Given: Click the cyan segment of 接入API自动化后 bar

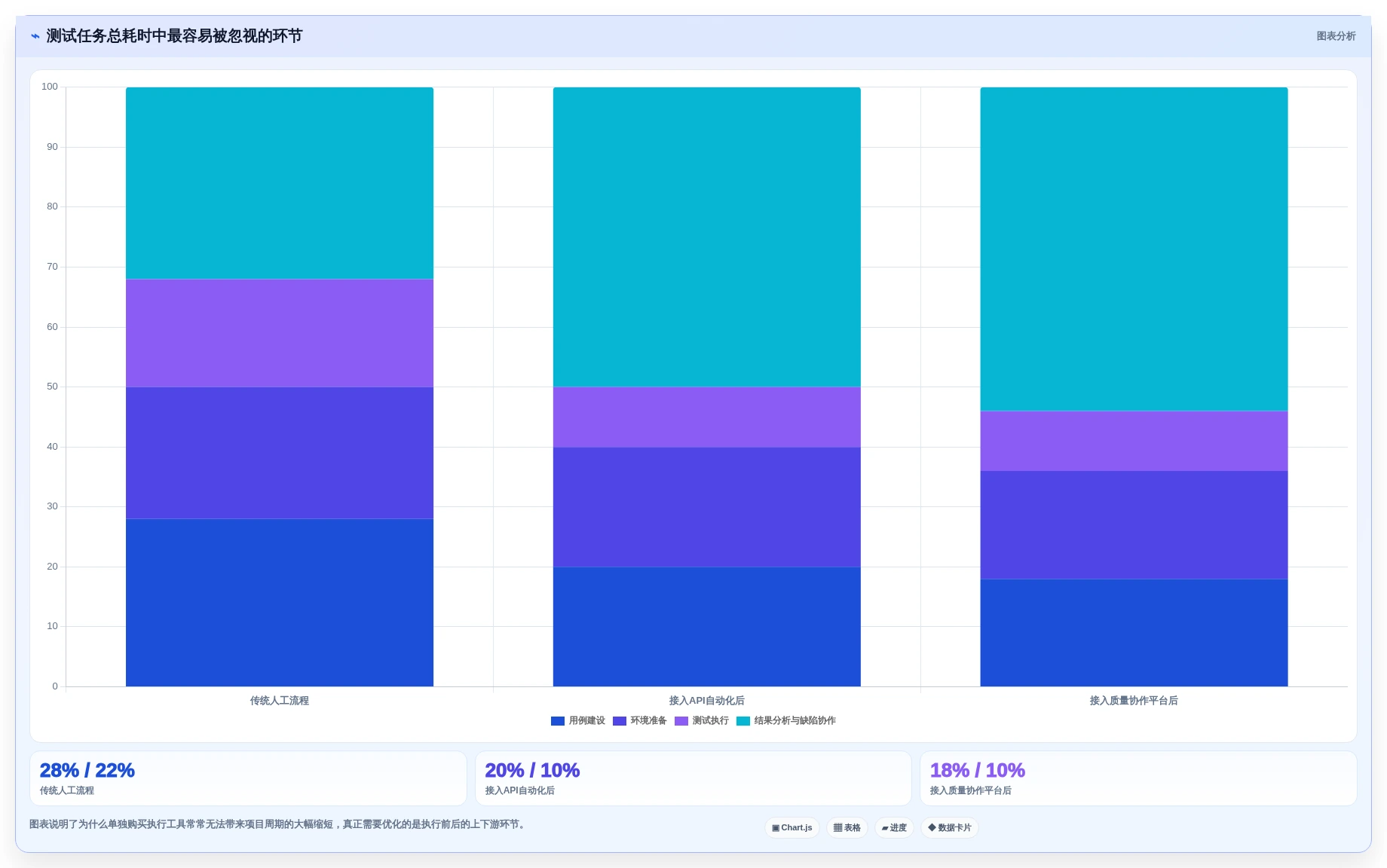Looking at the screenshot, I should click(x=707, y=237).
